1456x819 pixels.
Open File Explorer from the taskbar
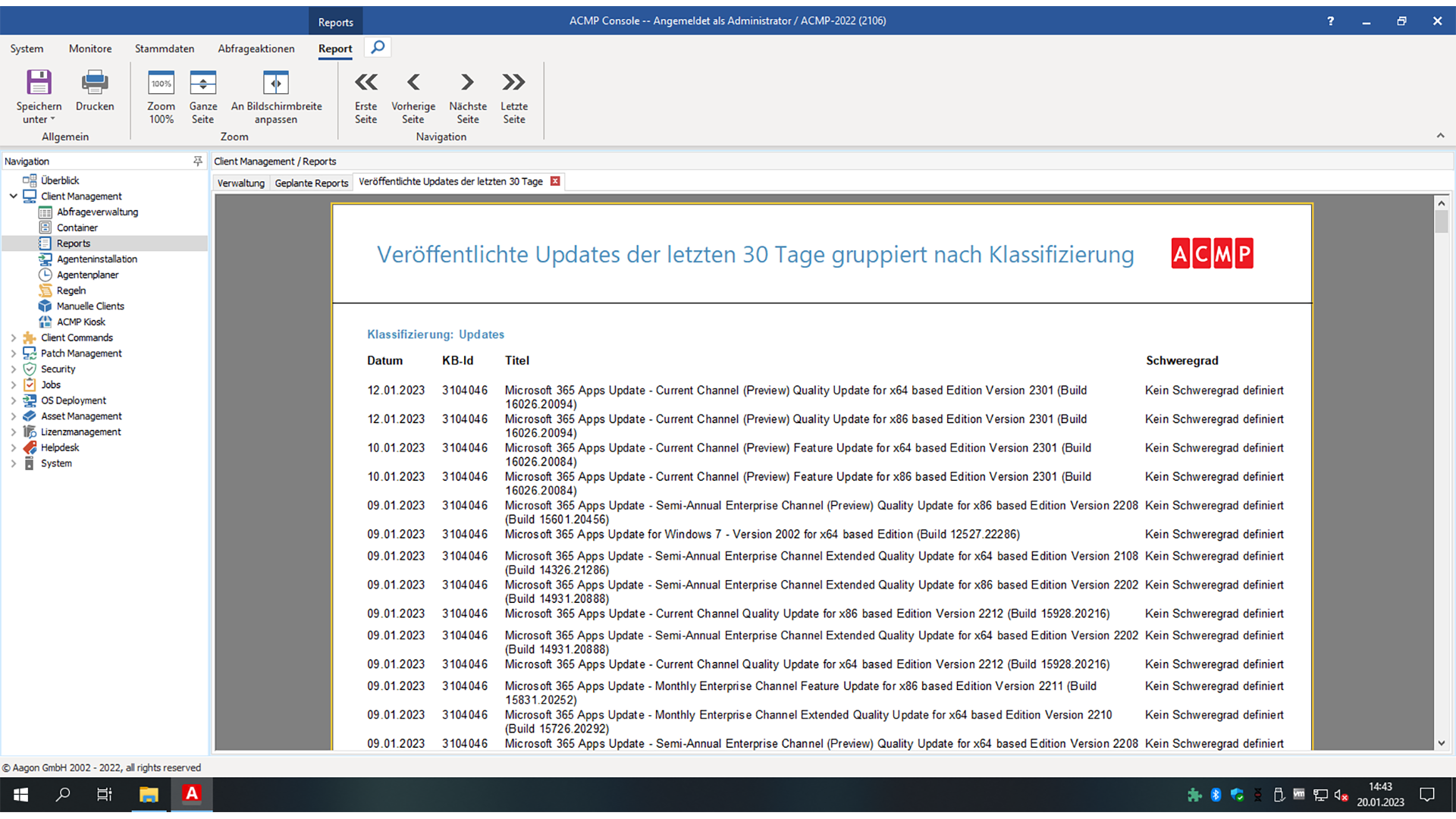[x=149, y=794]
